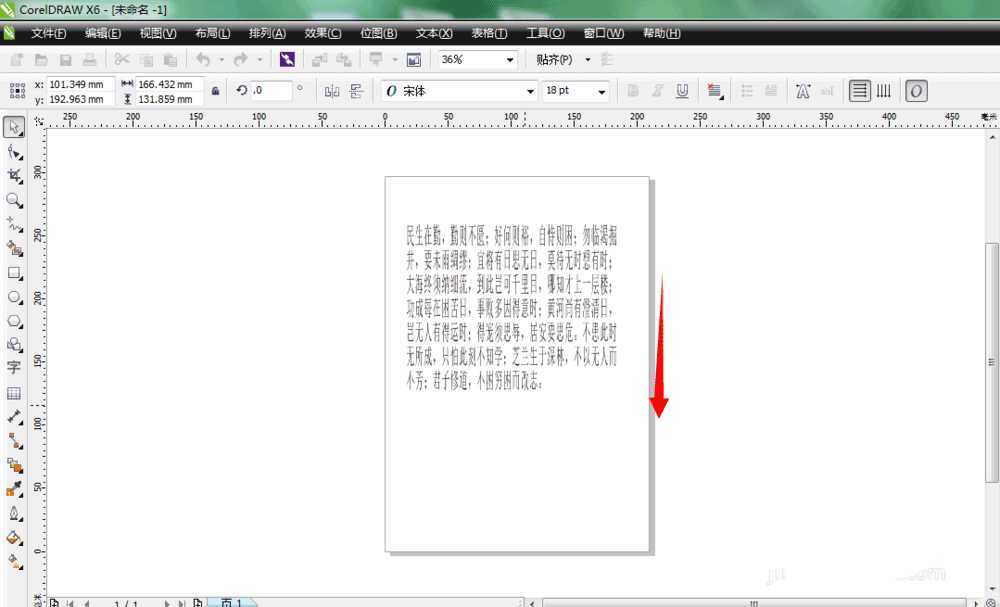Click the Undo arrow icon

(204, 60)
